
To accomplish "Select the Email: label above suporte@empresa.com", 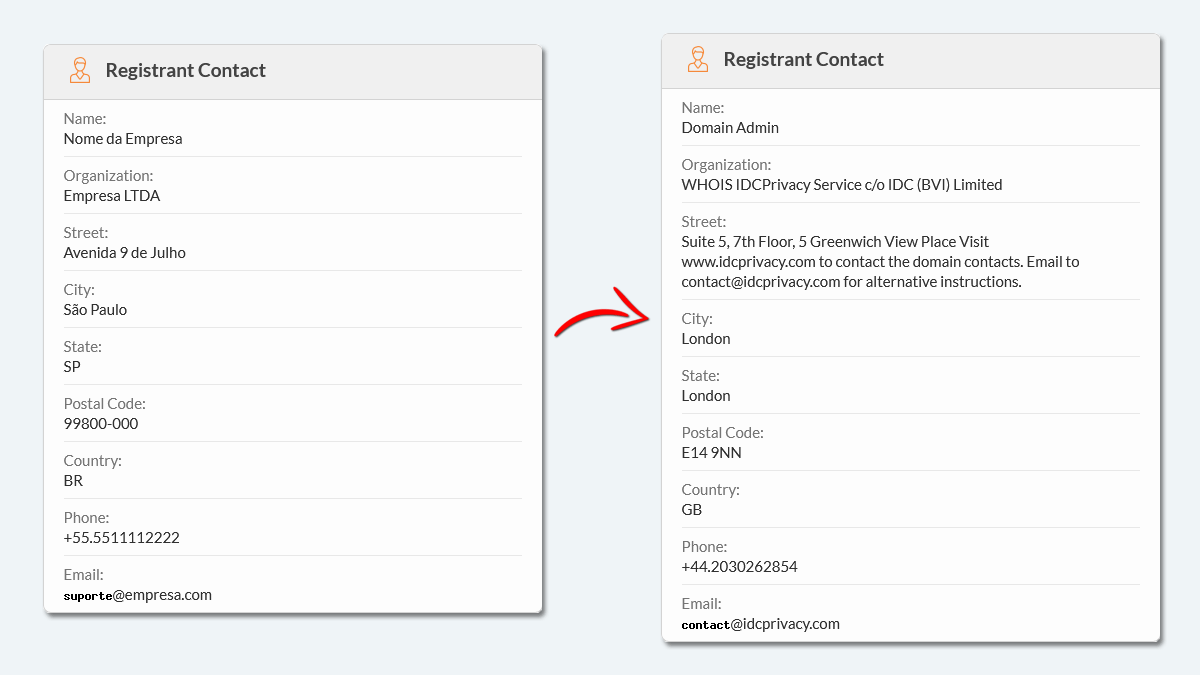I will click(84, 575).
